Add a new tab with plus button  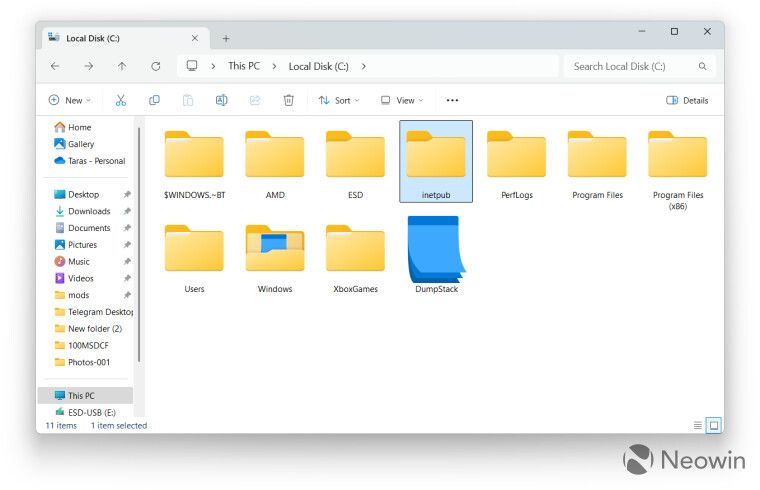(x=226, y=38)
